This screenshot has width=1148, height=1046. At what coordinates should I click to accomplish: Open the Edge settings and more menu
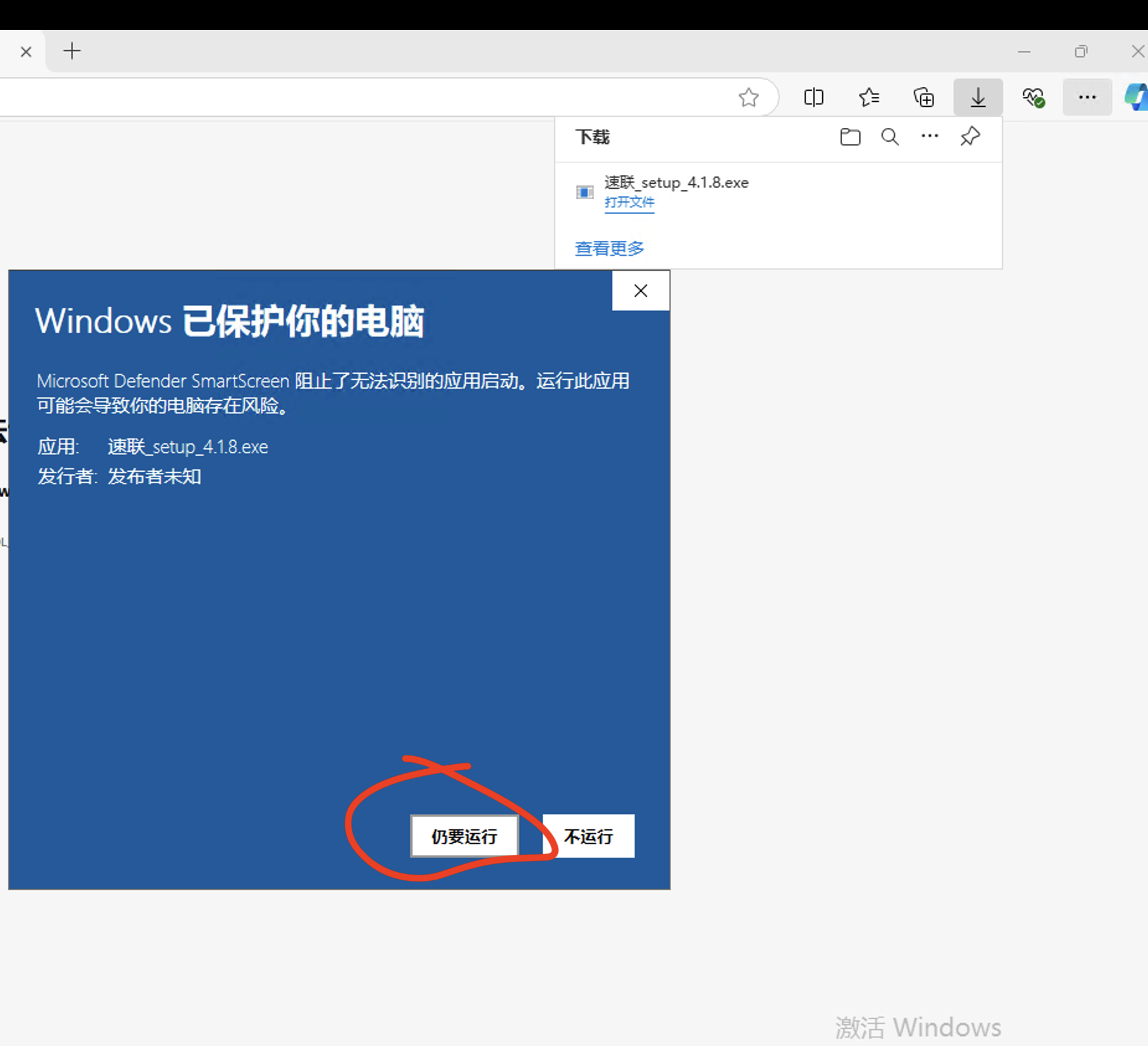click(1087, 97)
